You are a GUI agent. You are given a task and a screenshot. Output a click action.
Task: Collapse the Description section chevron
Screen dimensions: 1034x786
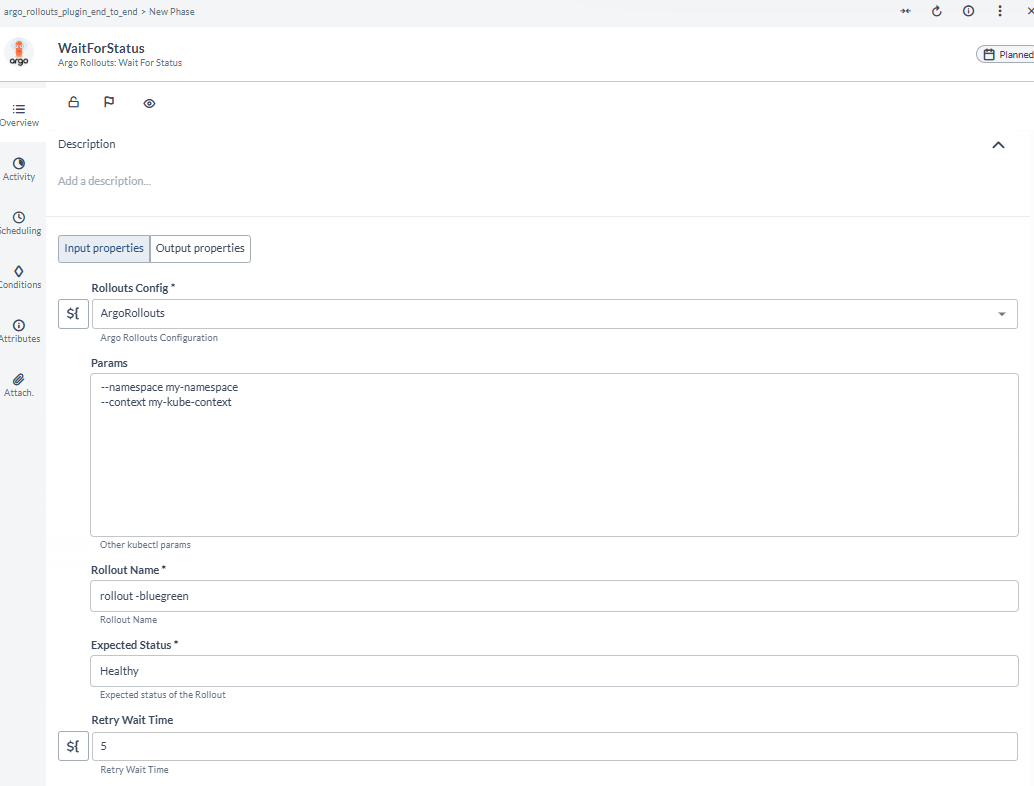[x=998, y=145]
